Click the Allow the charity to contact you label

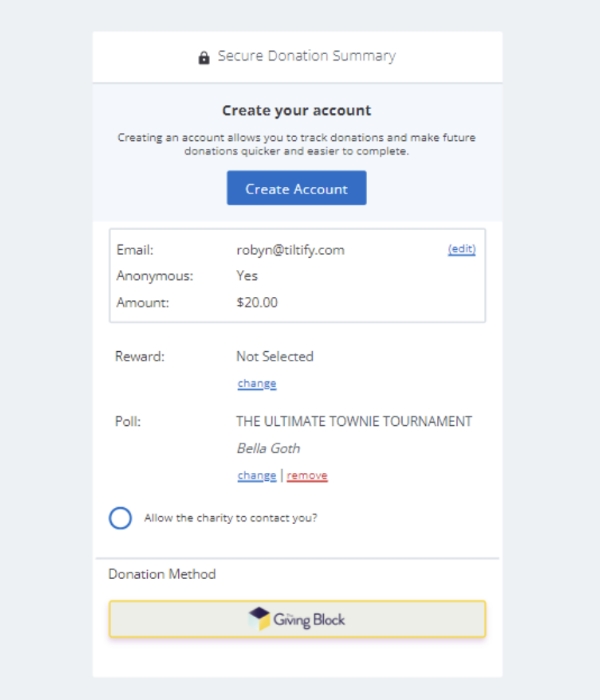[230, 518]
